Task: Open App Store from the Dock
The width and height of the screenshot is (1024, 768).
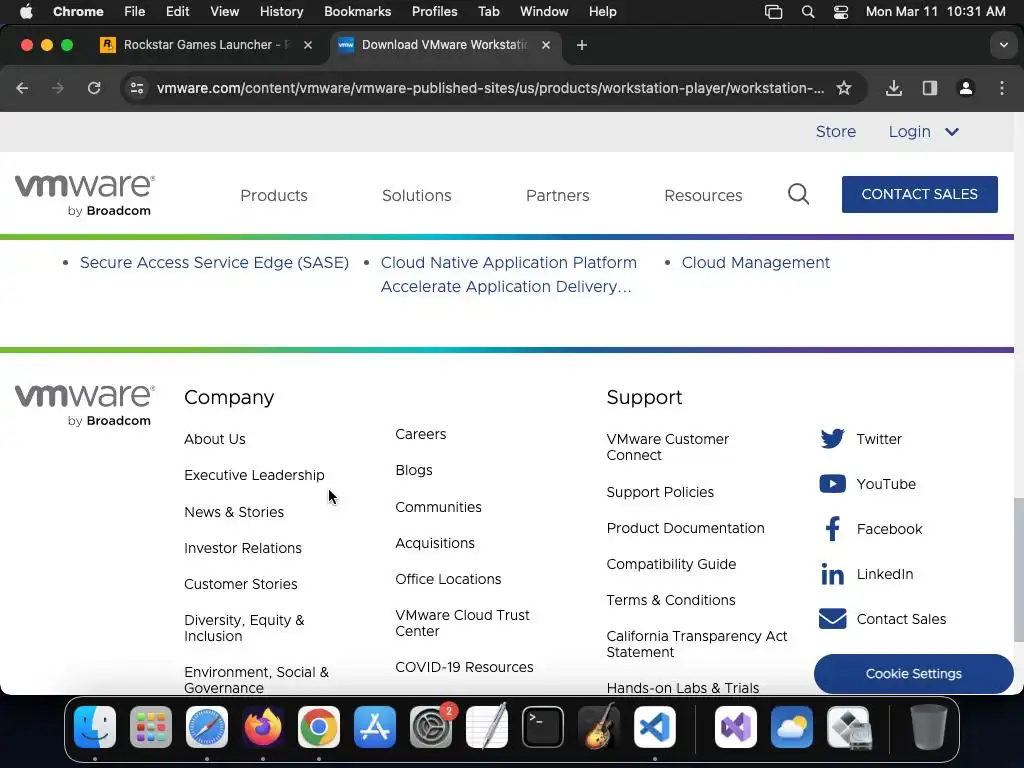Action: (375, 727)
